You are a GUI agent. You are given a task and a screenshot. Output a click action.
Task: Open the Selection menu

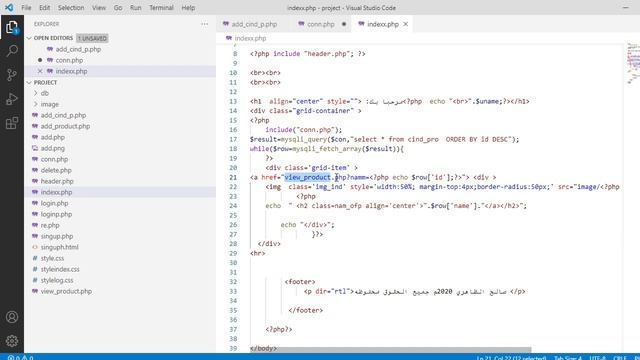pos(71,8)
